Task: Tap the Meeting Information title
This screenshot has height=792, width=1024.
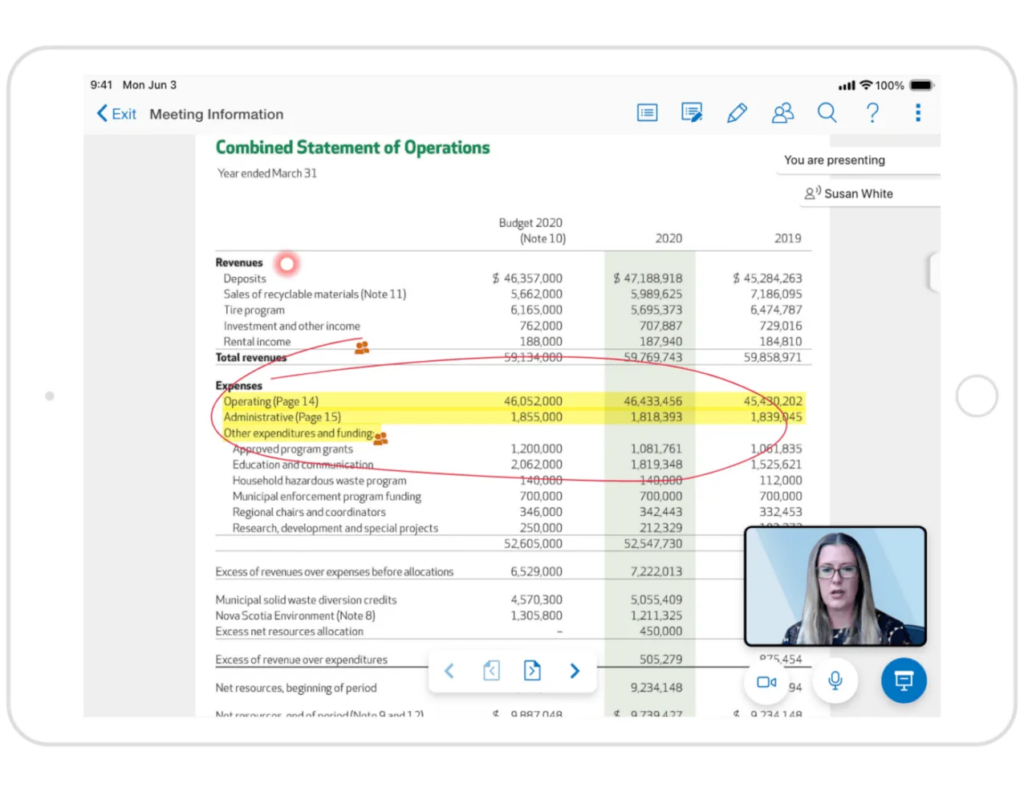Action: click(217, 114)
